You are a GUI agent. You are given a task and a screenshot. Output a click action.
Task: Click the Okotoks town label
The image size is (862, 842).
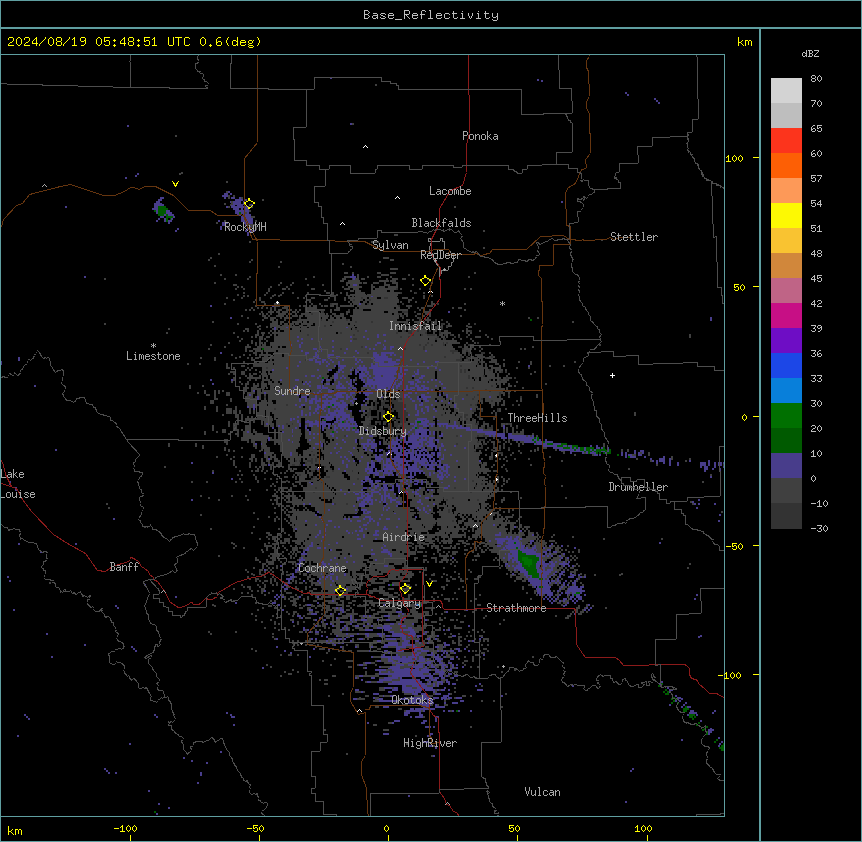pyautogui.click(x=412, y=700)
